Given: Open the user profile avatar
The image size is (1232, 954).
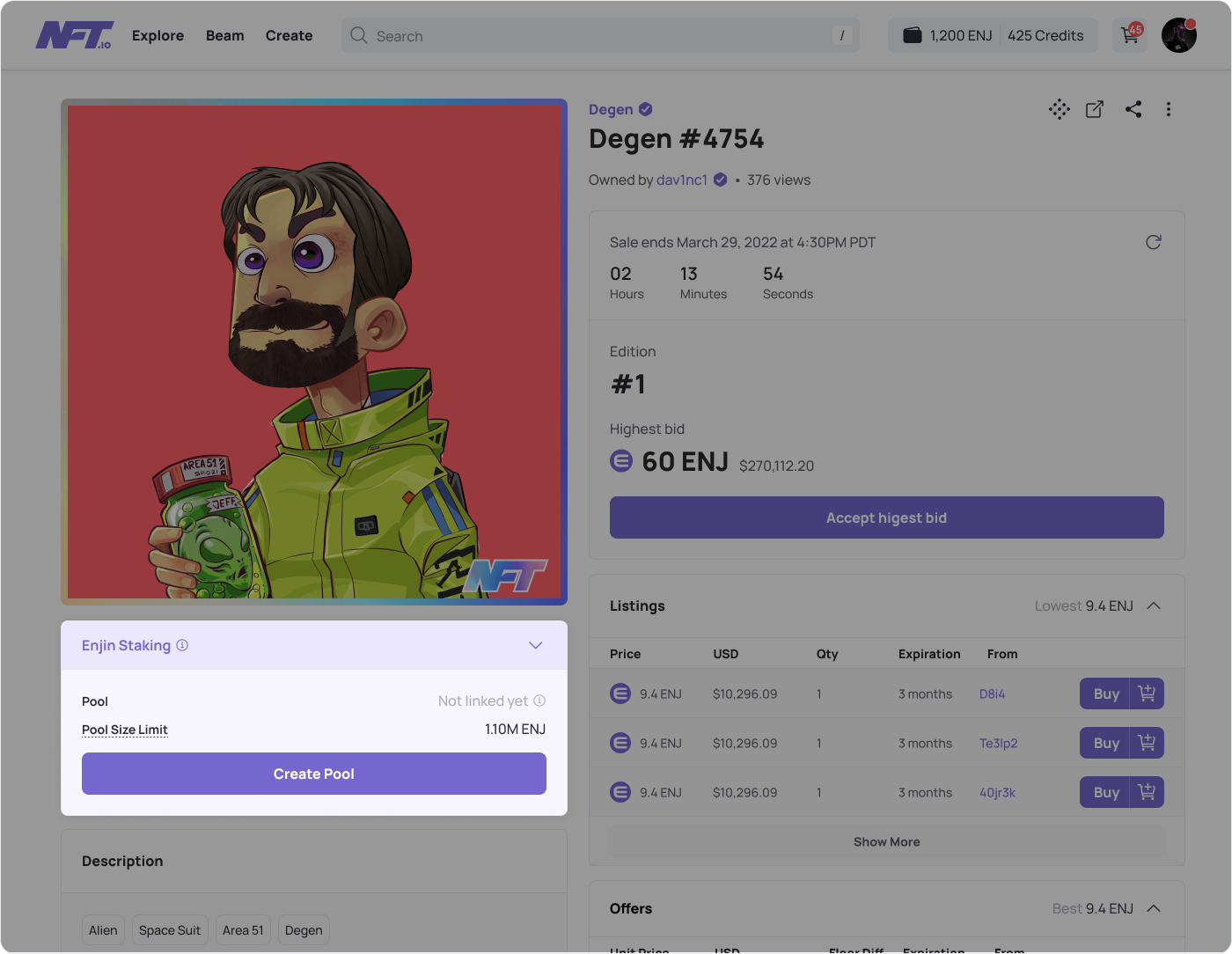Looking at the screenshot, I should [1179, 35].
